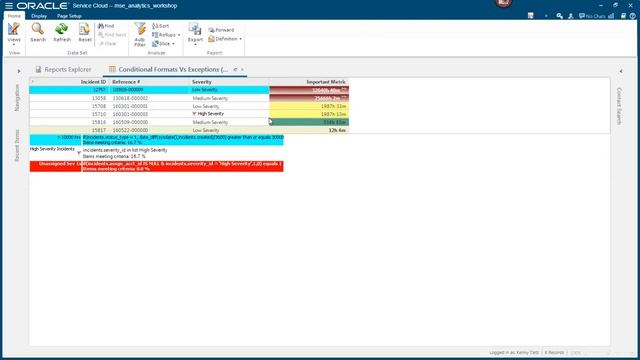Image resolution: width=640 pixels, height=360 pixels.
Task: Click Clear in Data Set group
Action: [108, 43]
